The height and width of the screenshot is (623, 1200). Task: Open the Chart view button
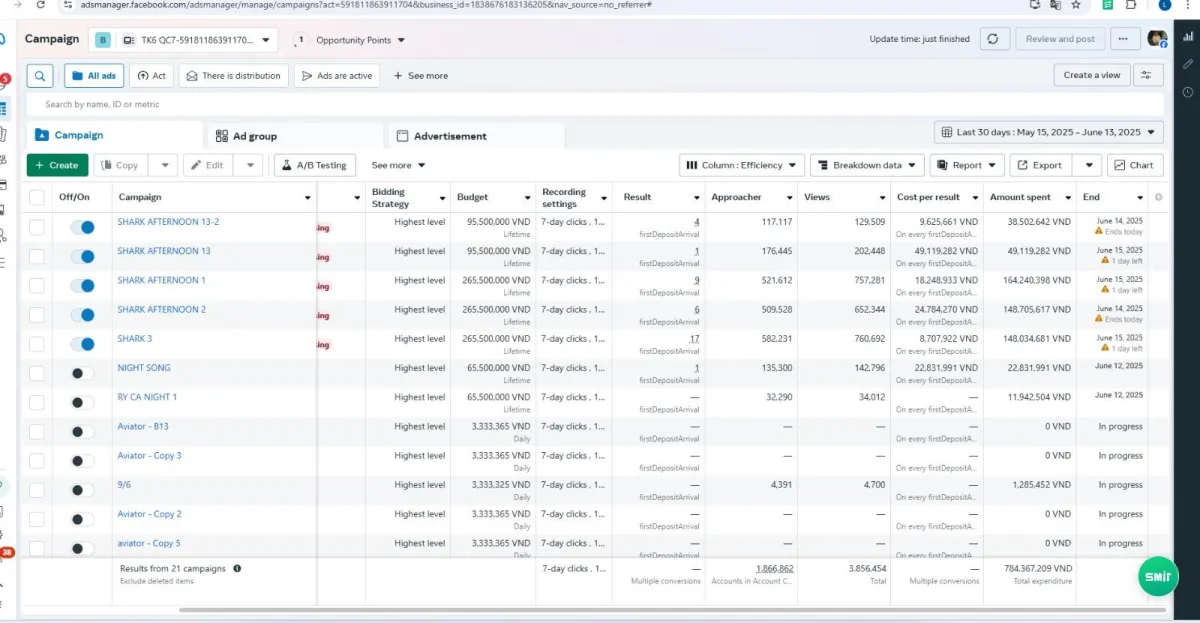[x=1134, y=165]
